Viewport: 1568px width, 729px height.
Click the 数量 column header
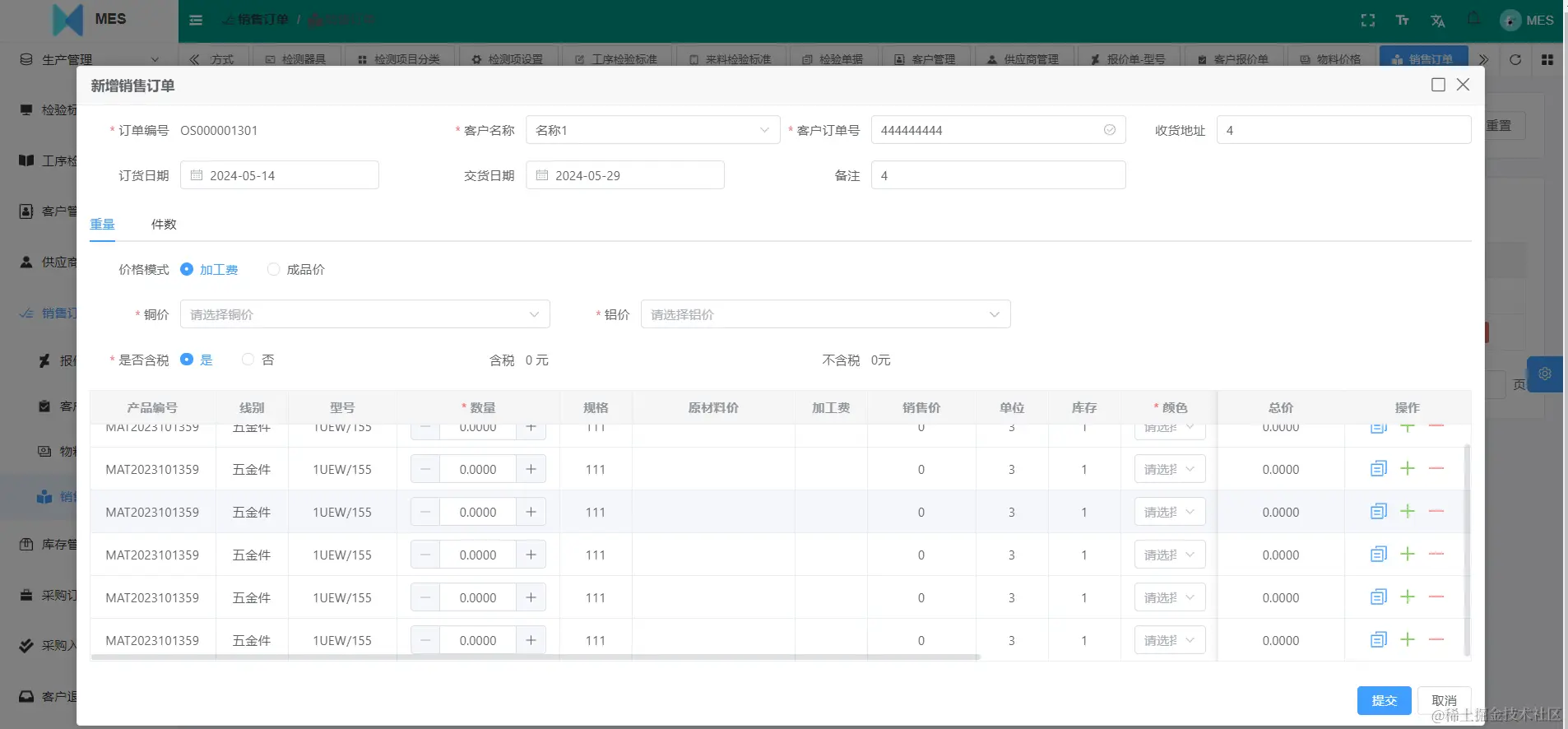(478, 407)
